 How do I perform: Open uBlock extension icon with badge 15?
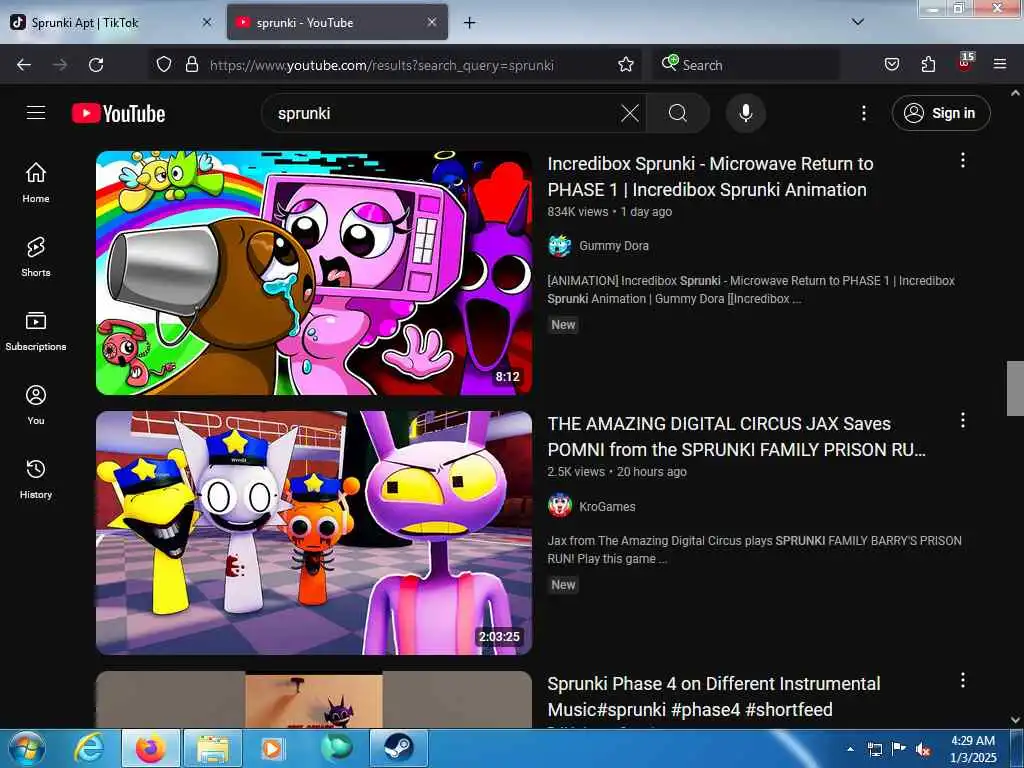click(965, 63)
